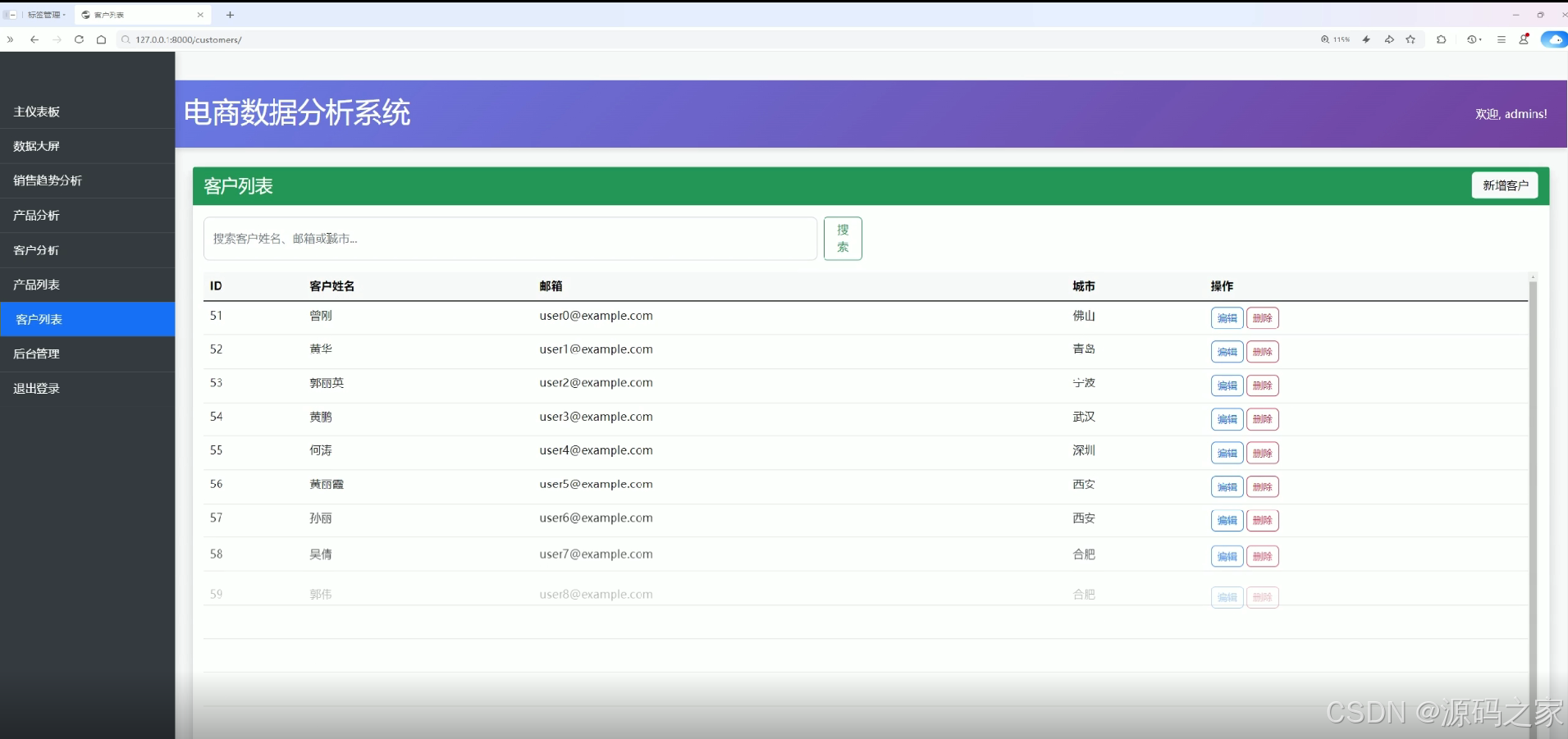Open 产品列表 in the sidebar

tap(87, 285)
